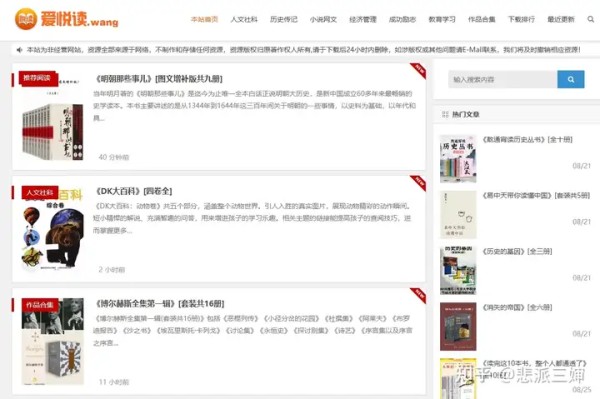Click the DK大百科 book cover thumbnail
600x399 pixels.
(x=52, y=229)
